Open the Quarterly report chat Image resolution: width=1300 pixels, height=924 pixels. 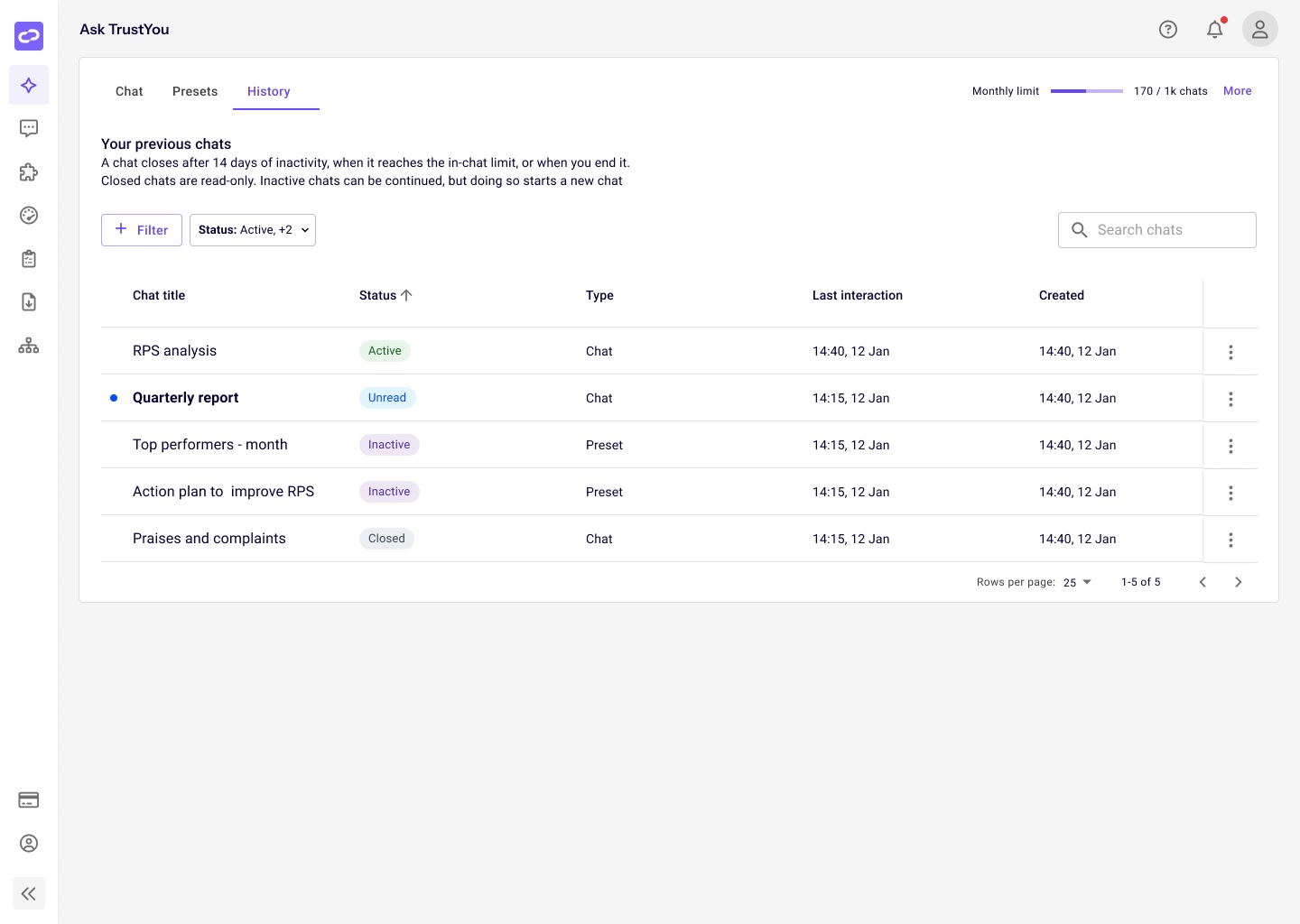coord(186,398)
